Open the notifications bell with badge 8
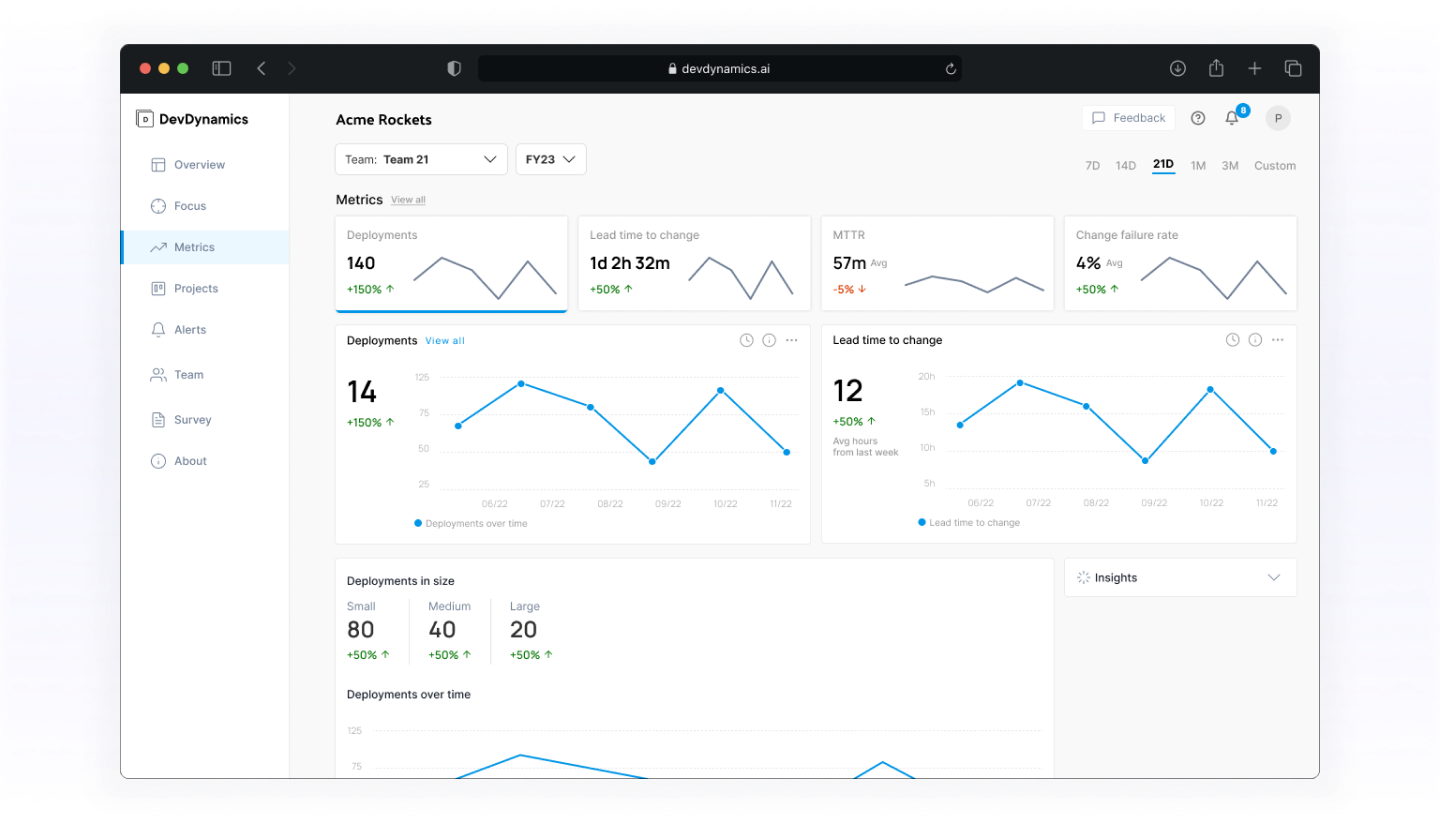1440x823 pixels. click(x=1232, y=117)
